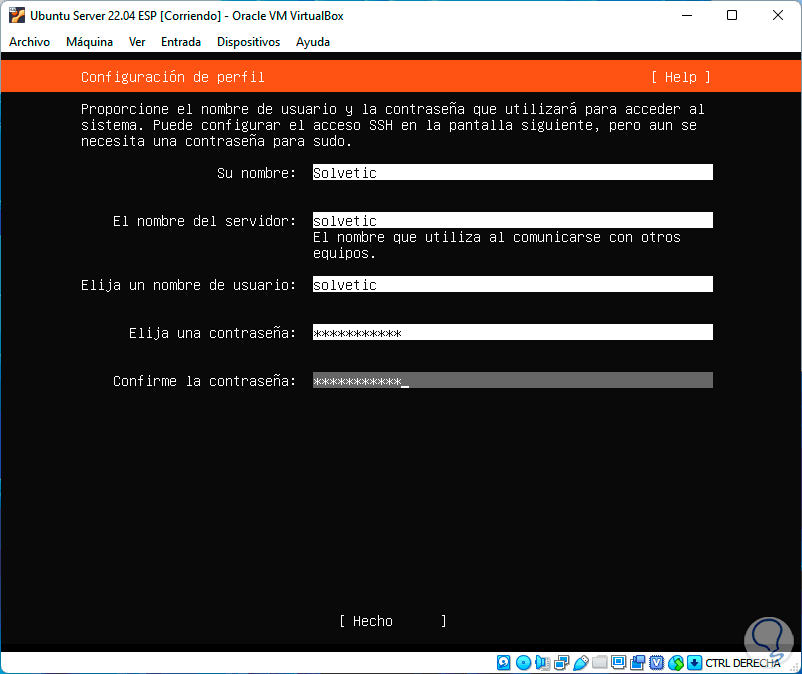Image resolution: width=802 pixels, height=674 pixels.
Task: Click the CTRL DERECHA host key label
Action: point(743,663)
